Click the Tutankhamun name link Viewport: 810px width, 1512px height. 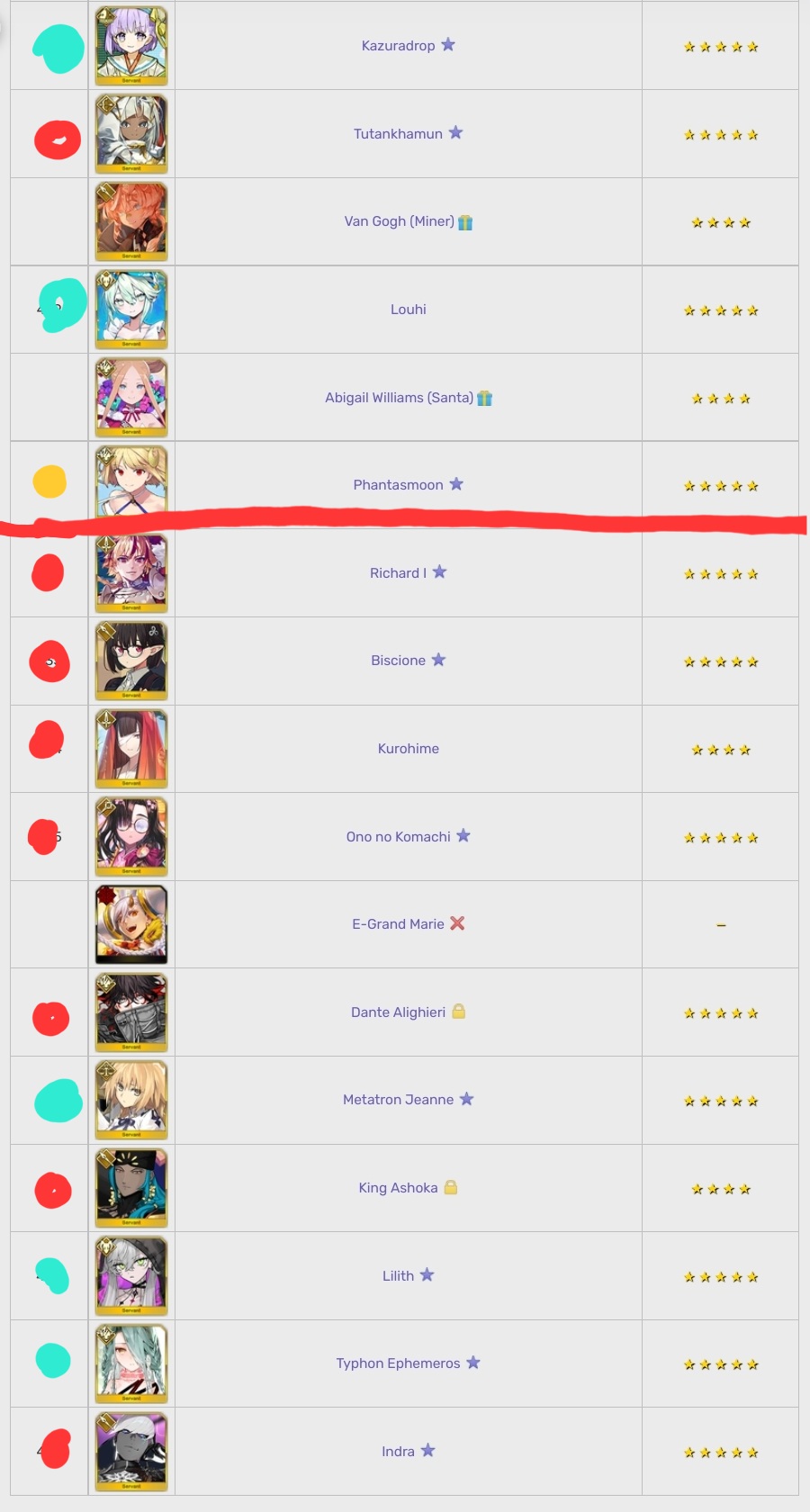[398, 134]
